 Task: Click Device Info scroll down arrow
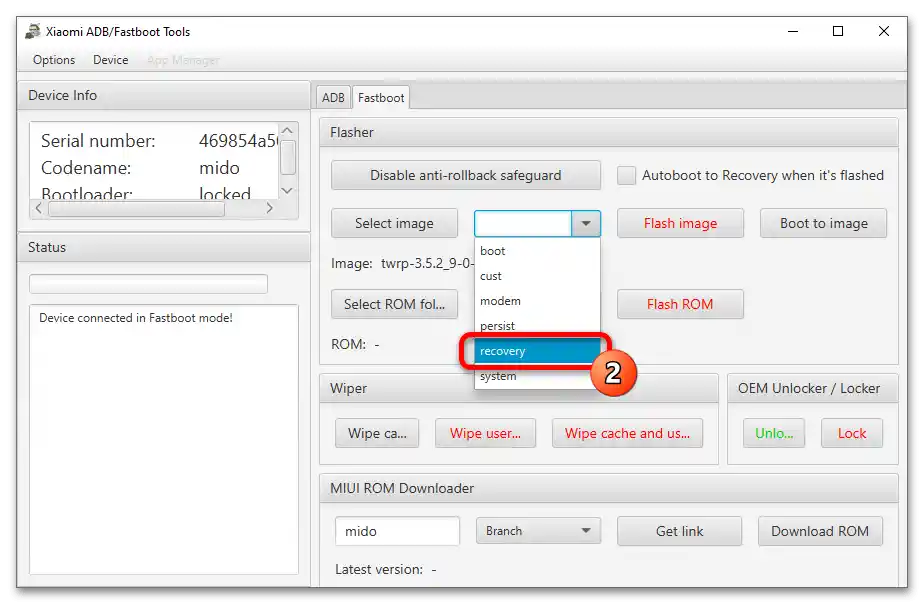point(288,191)
